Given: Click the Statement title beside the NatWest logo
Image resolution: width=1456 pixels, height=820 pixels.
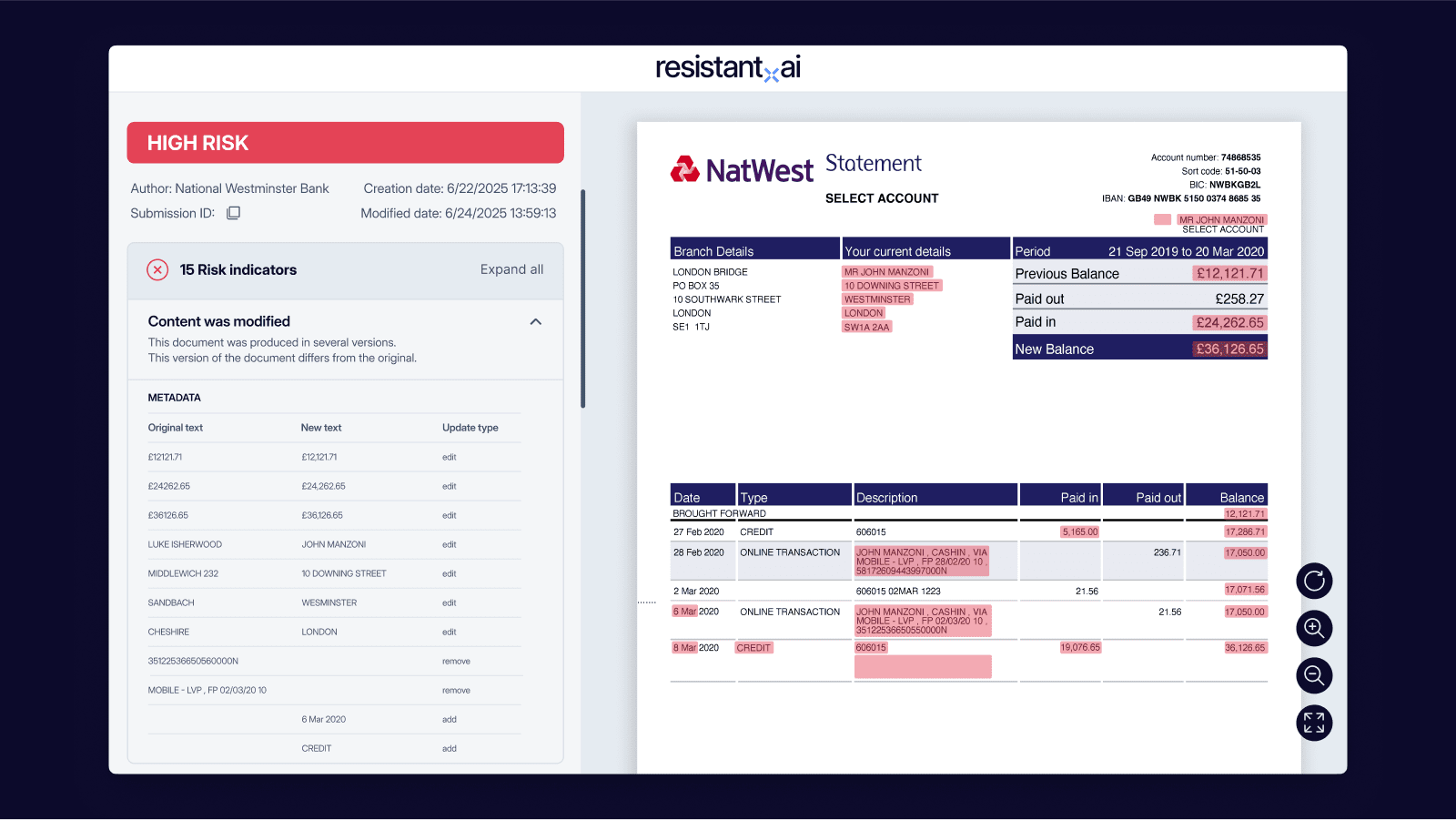Looking at the screenshot, I should pyautogui.click(x=874, y=164).
